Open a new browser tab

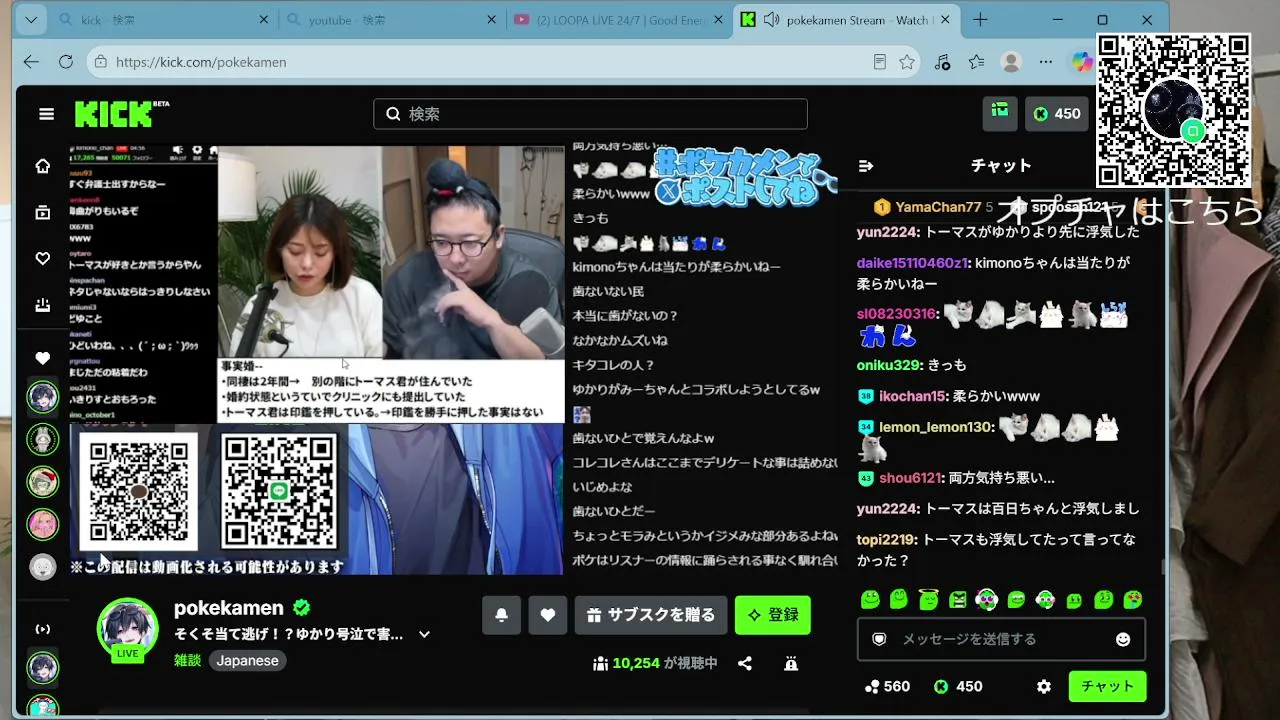tap(980, 20)
